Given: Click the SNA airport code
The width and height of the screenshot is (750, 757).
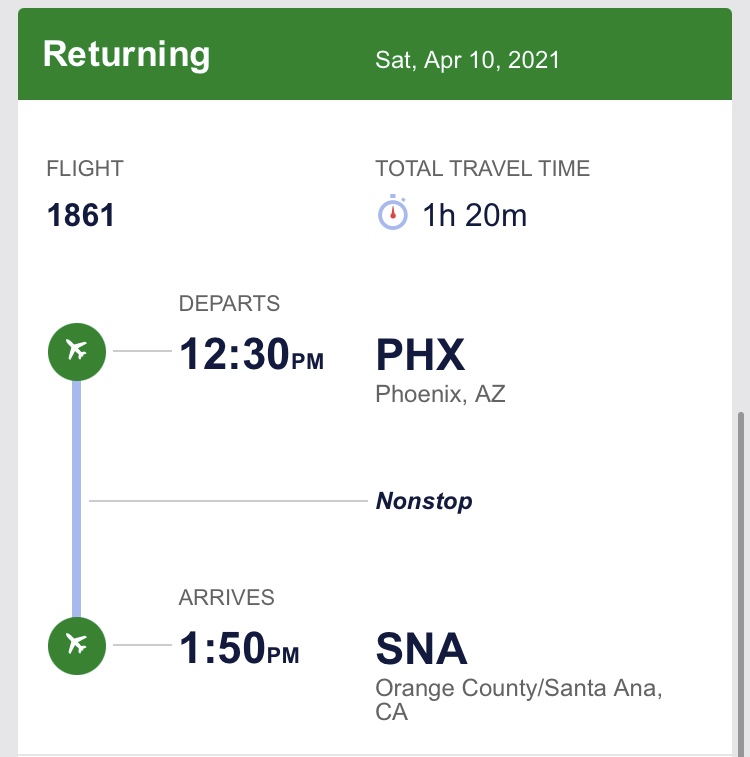Looking at the screenshot, I should [x=422, y=649].
